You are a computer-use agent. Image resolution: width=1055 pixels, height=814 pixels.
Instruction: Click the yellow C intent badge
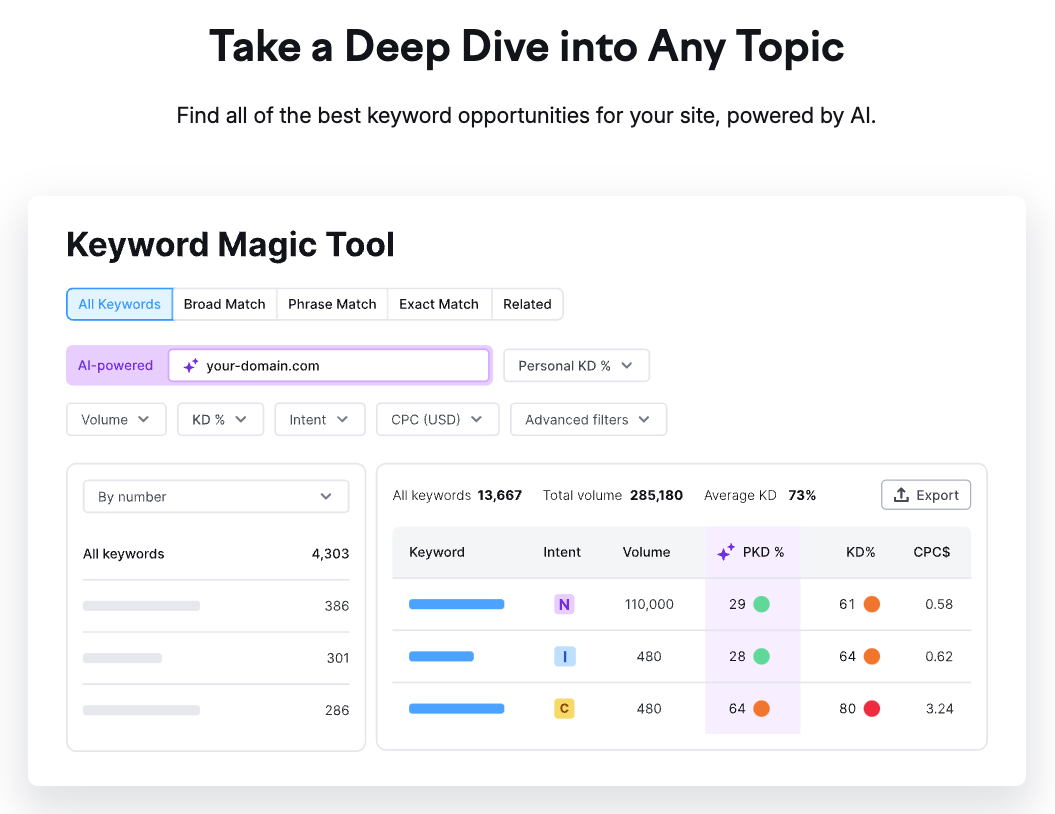[564, 709]
